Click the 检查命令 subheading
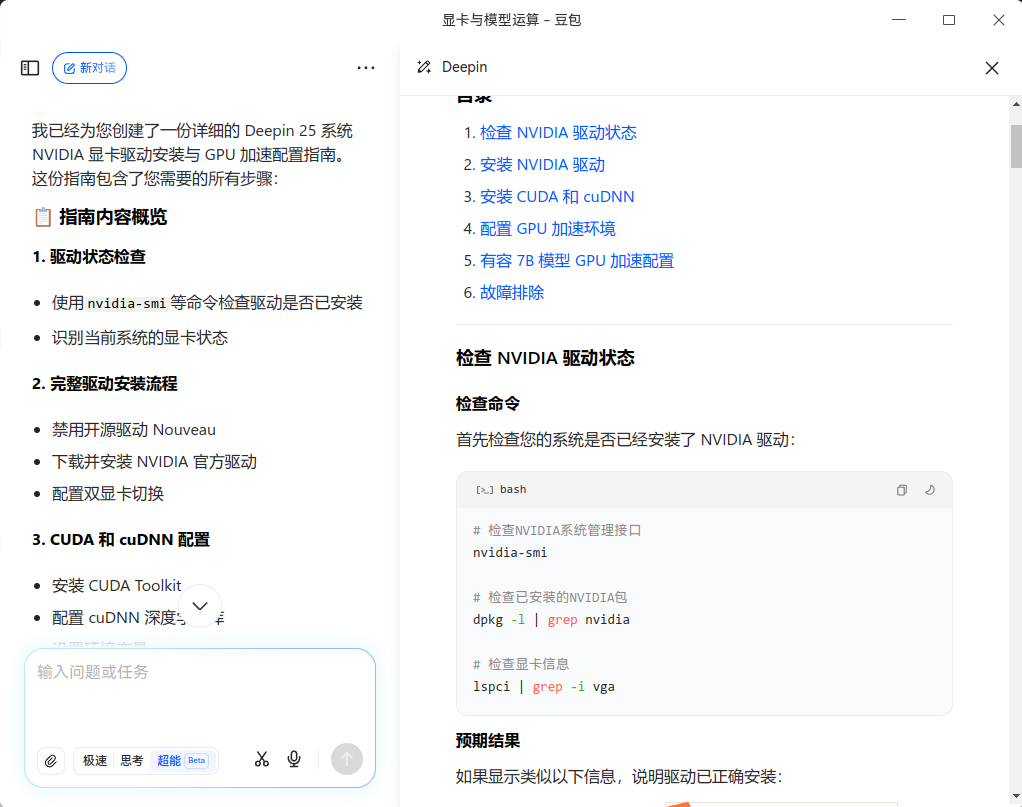The height and width of the screenshot is (807, 1022). coord(488,404)
